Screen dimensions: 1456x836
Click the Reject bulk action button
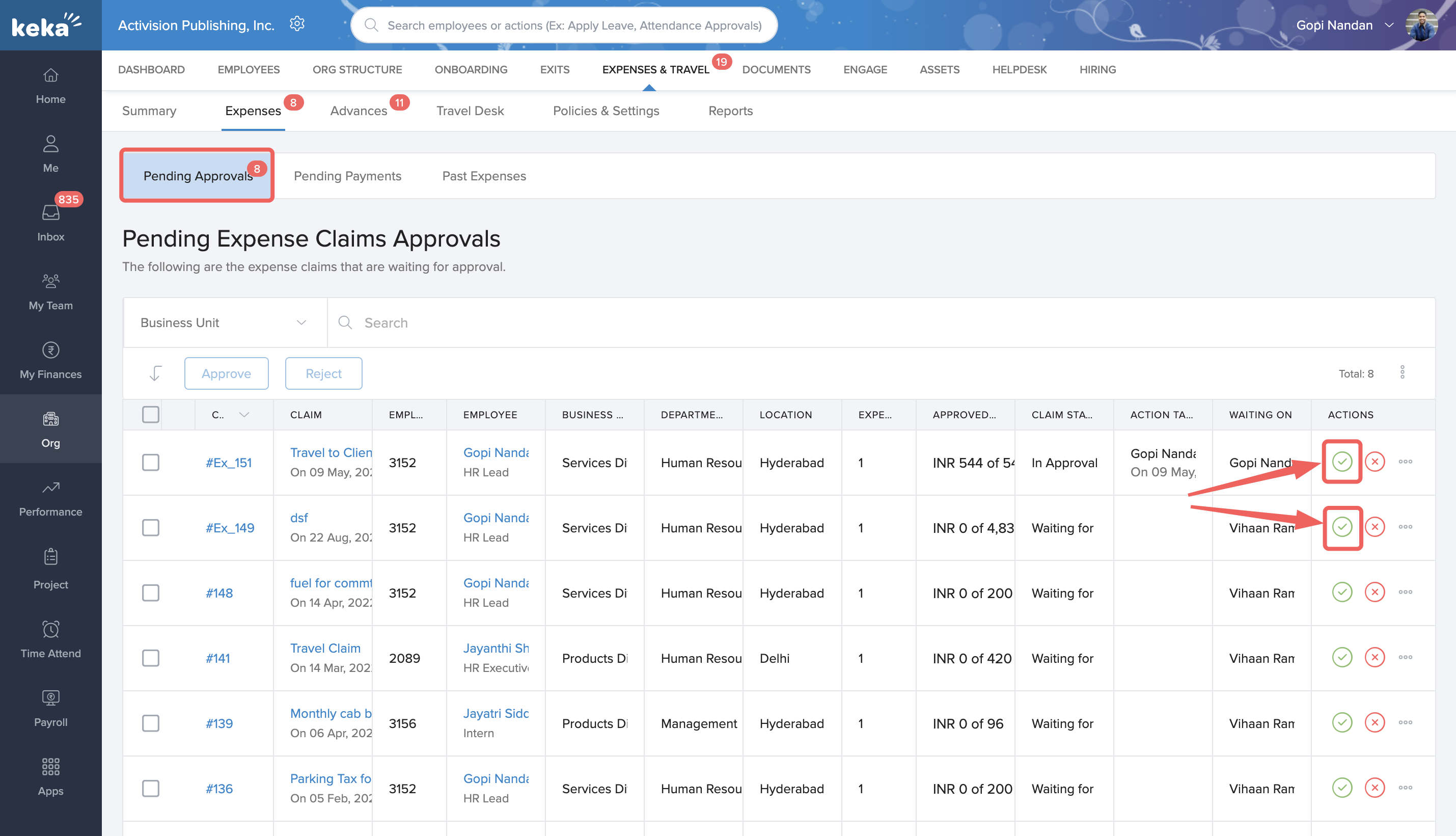pyautogui.click(x=323, y=373)
